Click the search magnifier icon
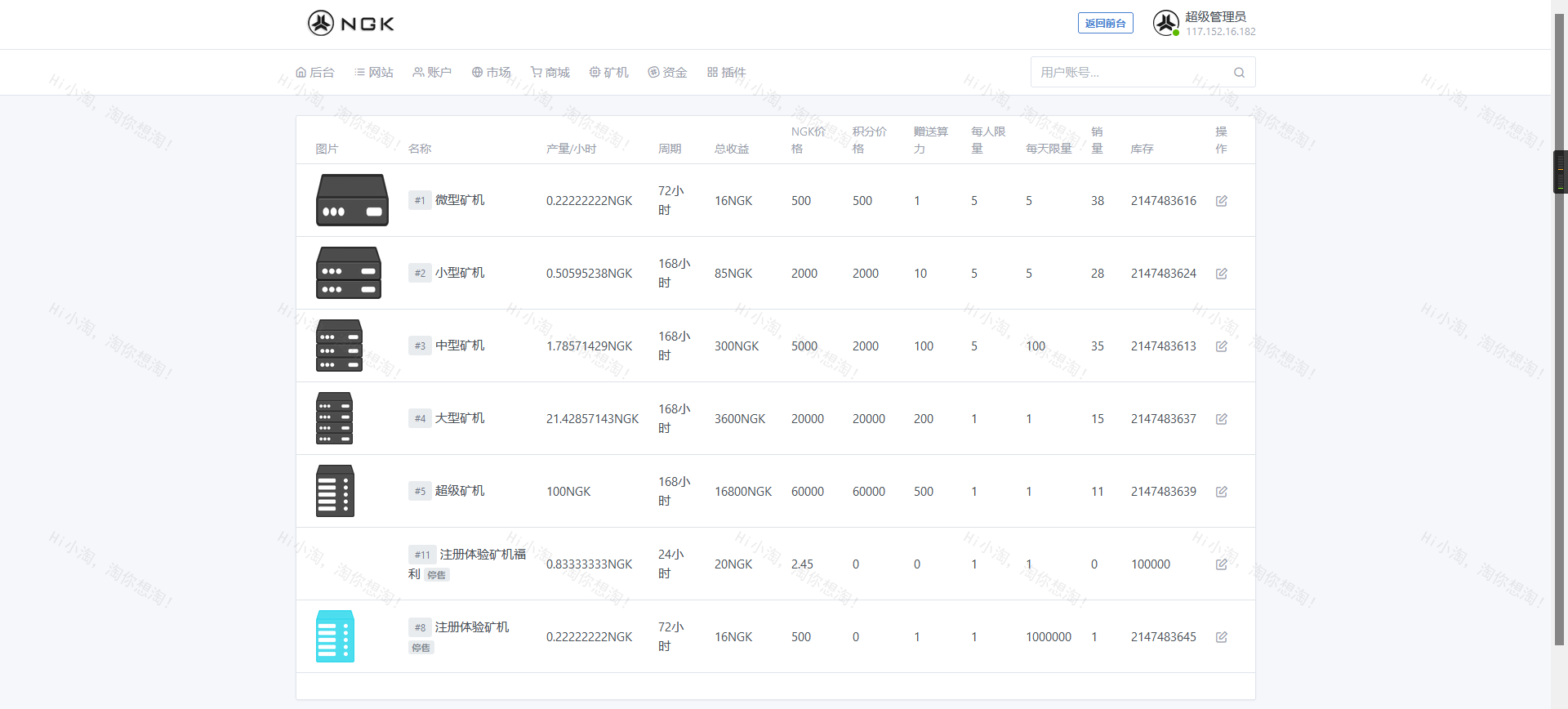This screenshot has width=1568, height=709. (1239, 73)
